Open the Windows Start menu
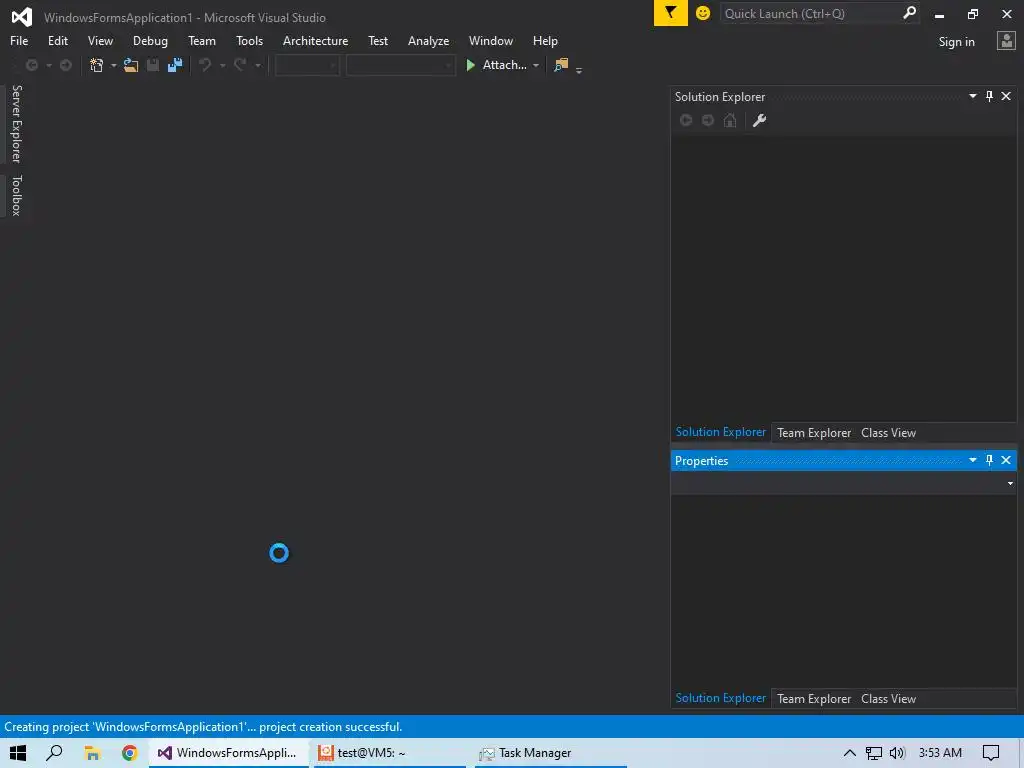 (18, 753)
